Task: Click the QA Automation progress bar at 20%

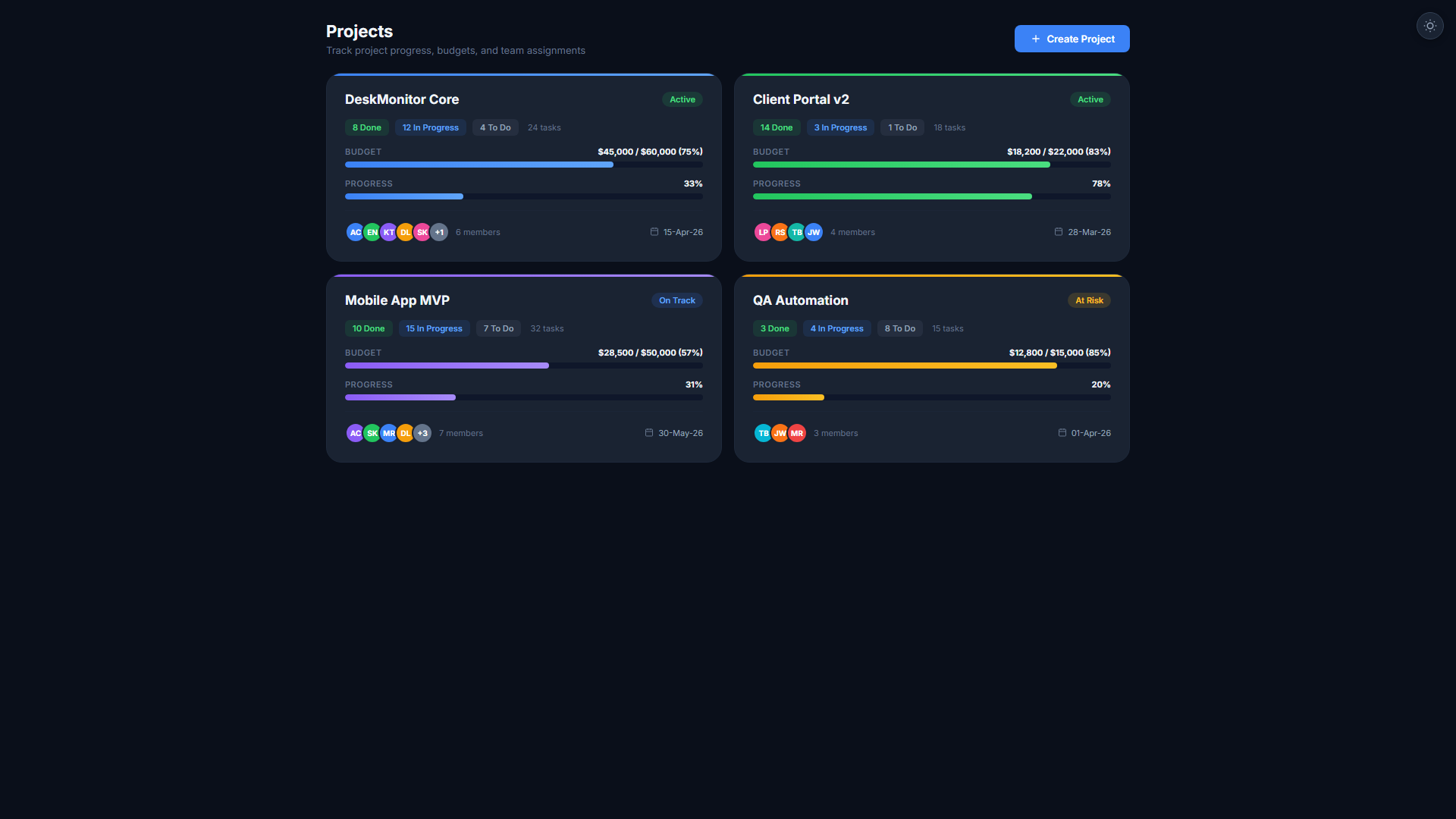Action: 932,397
